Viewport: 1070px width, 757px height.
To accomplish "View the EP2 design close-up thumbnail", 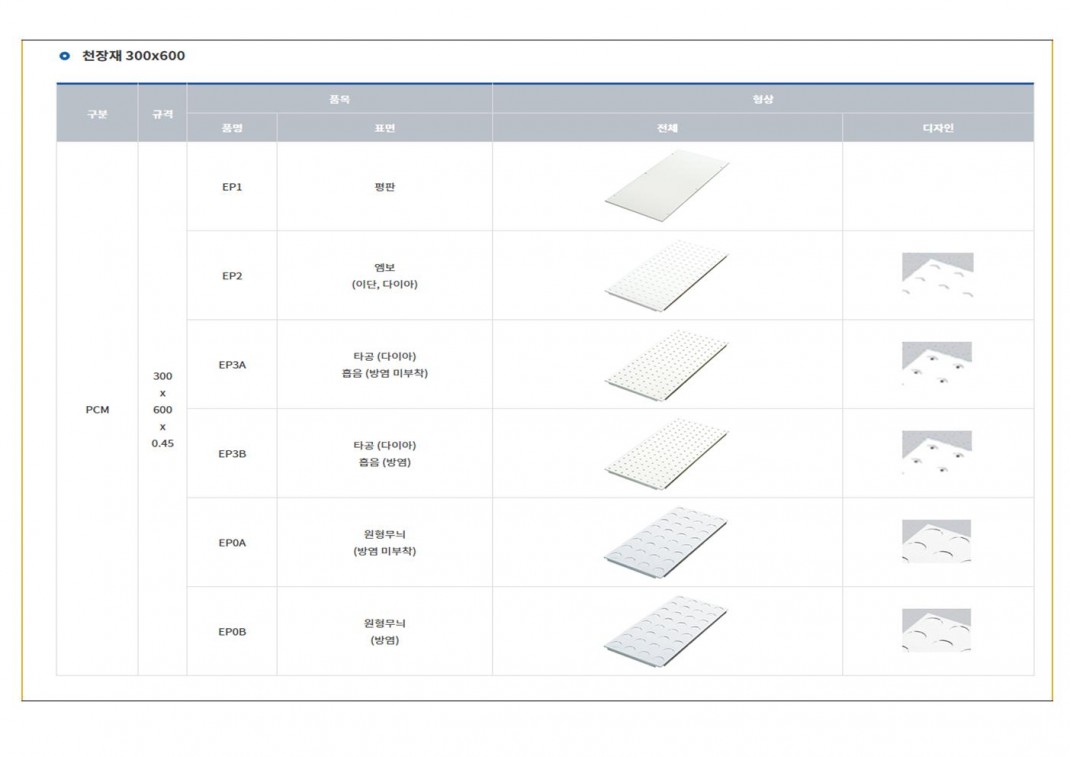I will [937, 276].
